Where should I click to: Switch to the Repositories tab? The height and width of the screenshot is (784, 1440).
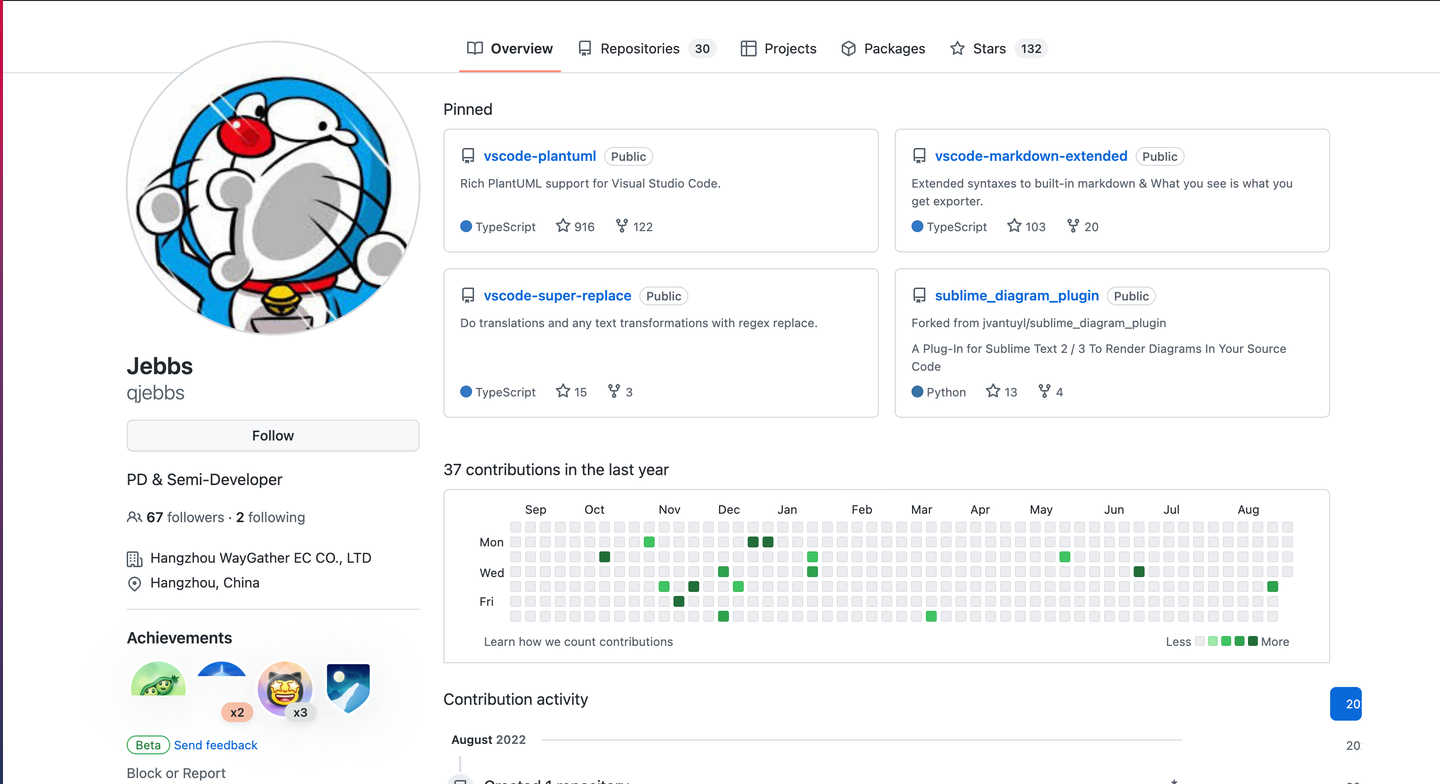(646, 48)
